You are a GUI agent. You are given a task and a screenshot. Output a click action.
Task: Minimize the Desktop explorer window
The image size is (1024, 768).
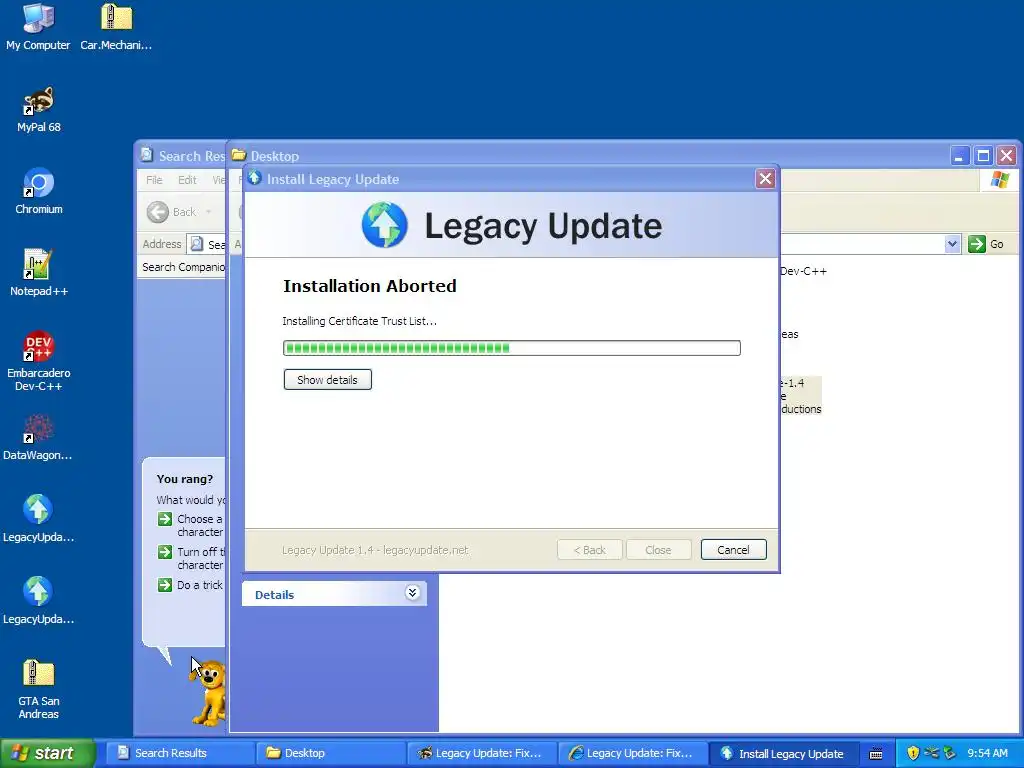(959, 156)
